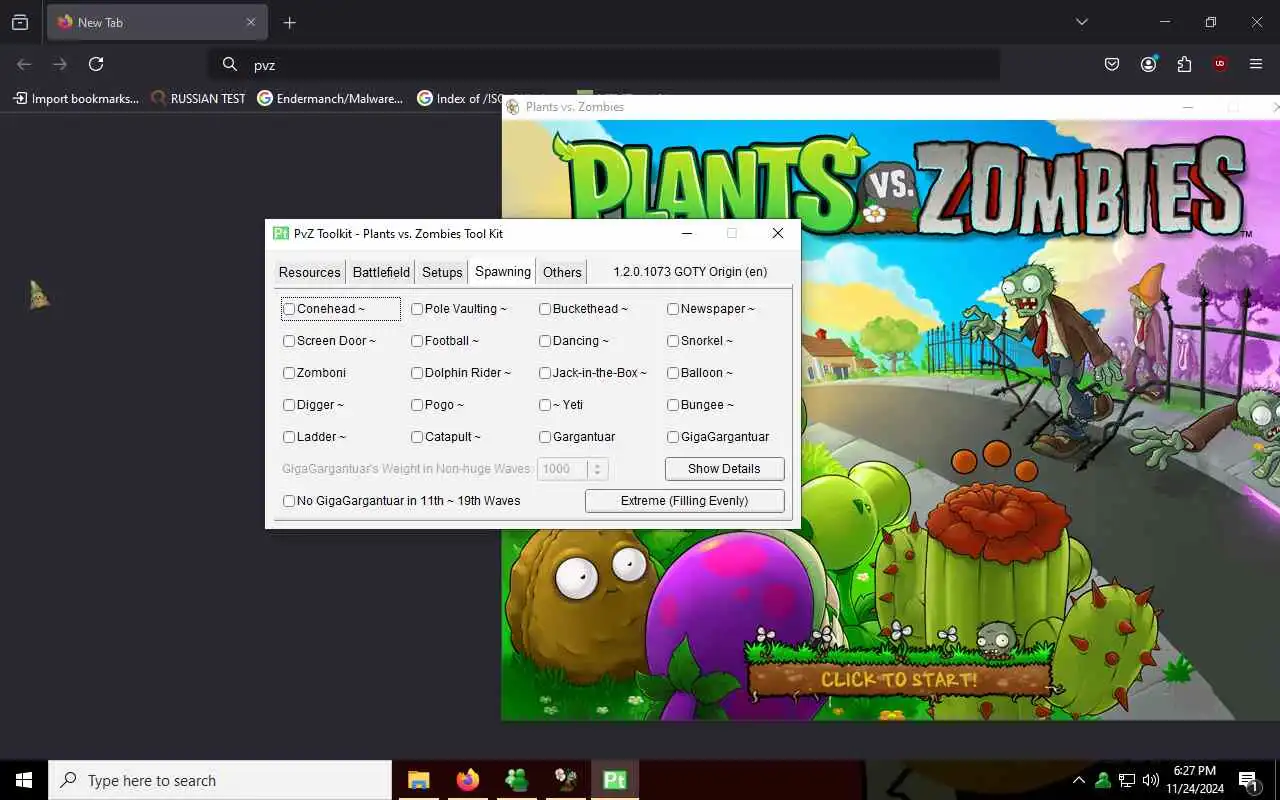This screenshot has height=800, width=1280.
Task: Click to Start in Plants vs. Zombies
Action: tap(899, 679)
